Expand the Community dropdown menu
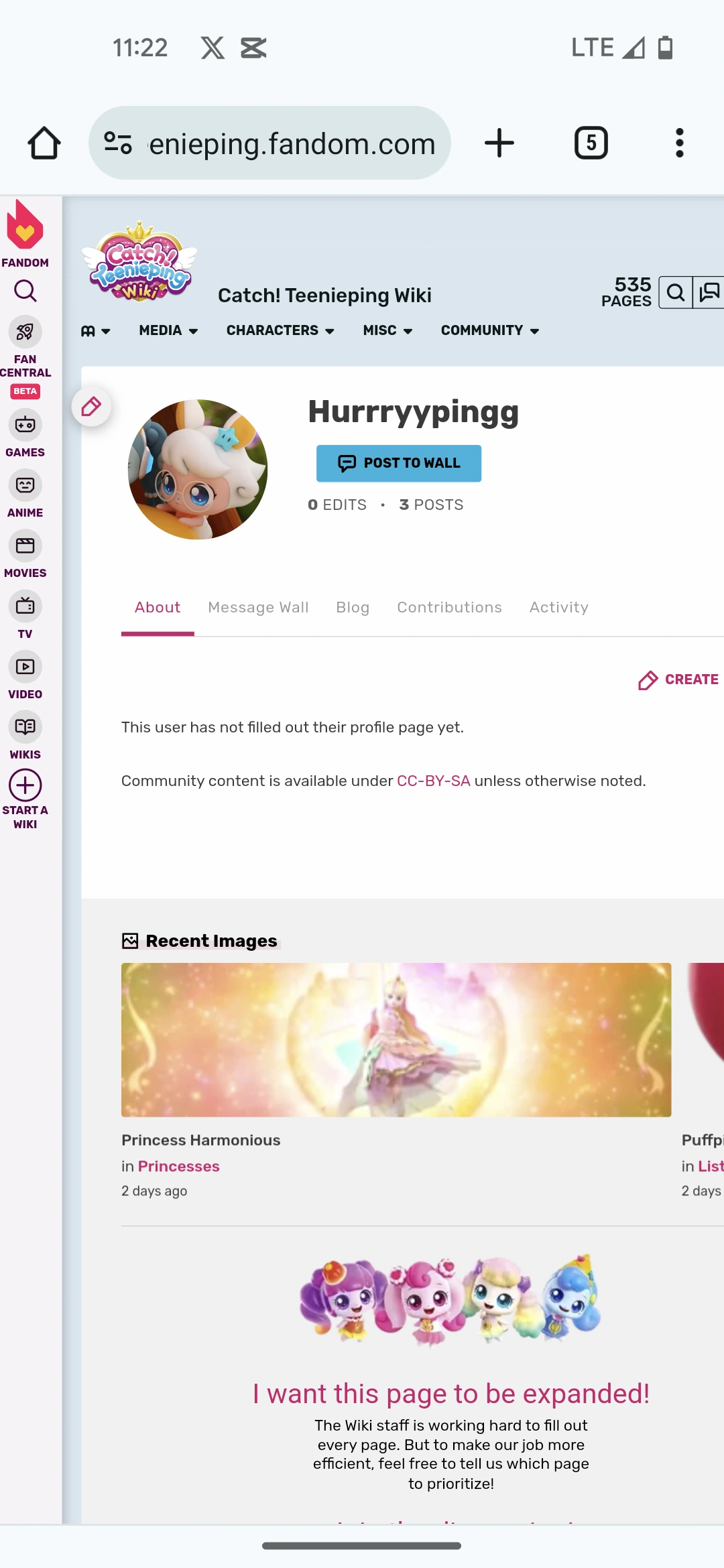The image size is (724, 1568). coord(490,330)
